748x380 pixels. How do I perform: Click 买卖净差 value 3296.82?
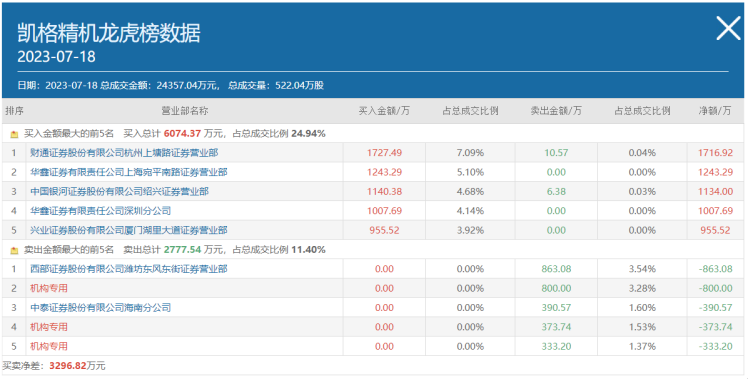[x=68, y=366]
